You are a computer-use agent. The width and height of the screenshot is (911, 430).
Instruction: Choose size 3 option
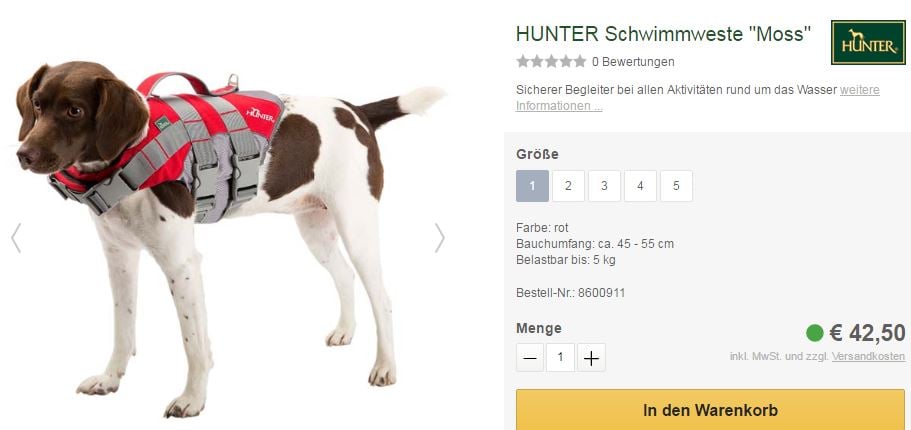[x=604, y=186]
